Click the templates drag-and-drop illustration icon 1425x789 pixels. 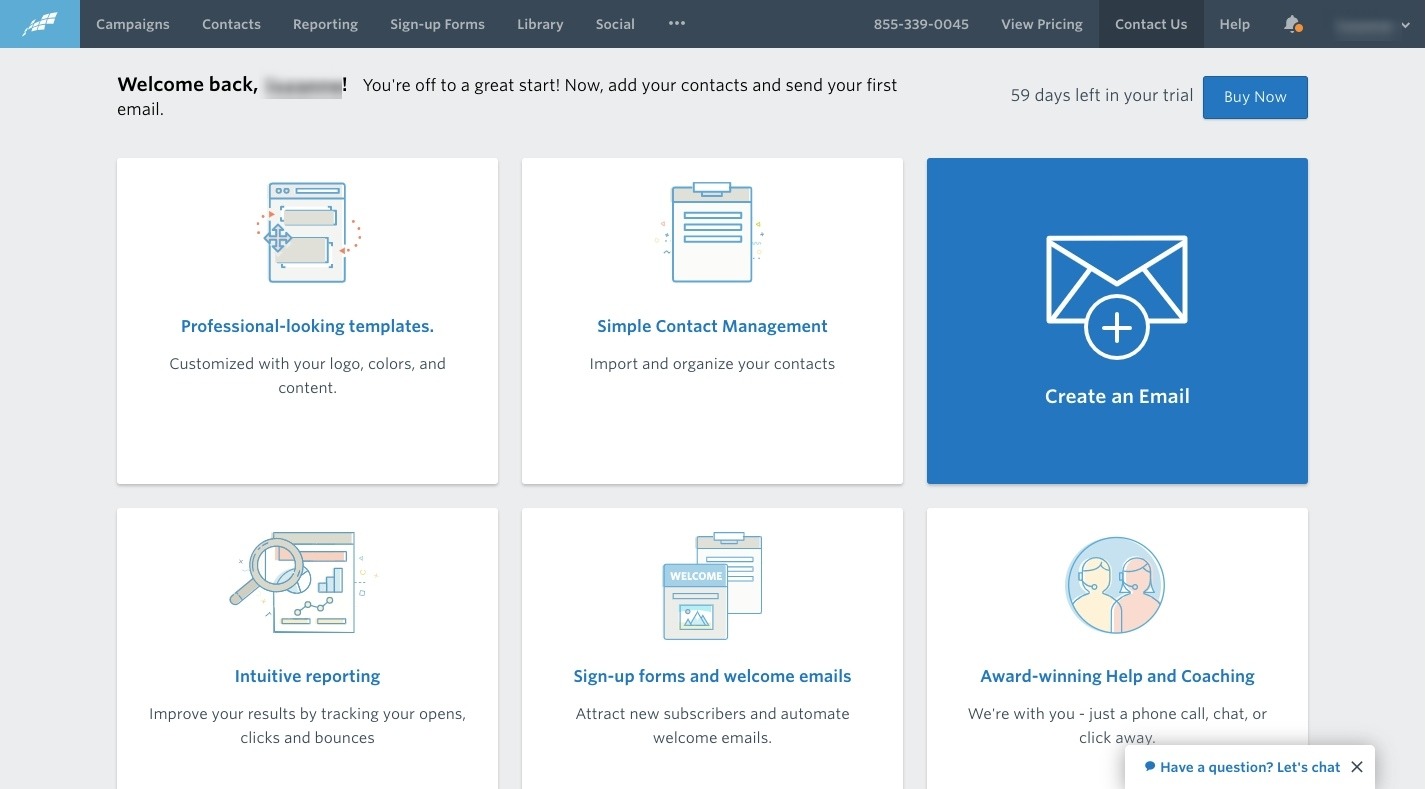point(308,233)
